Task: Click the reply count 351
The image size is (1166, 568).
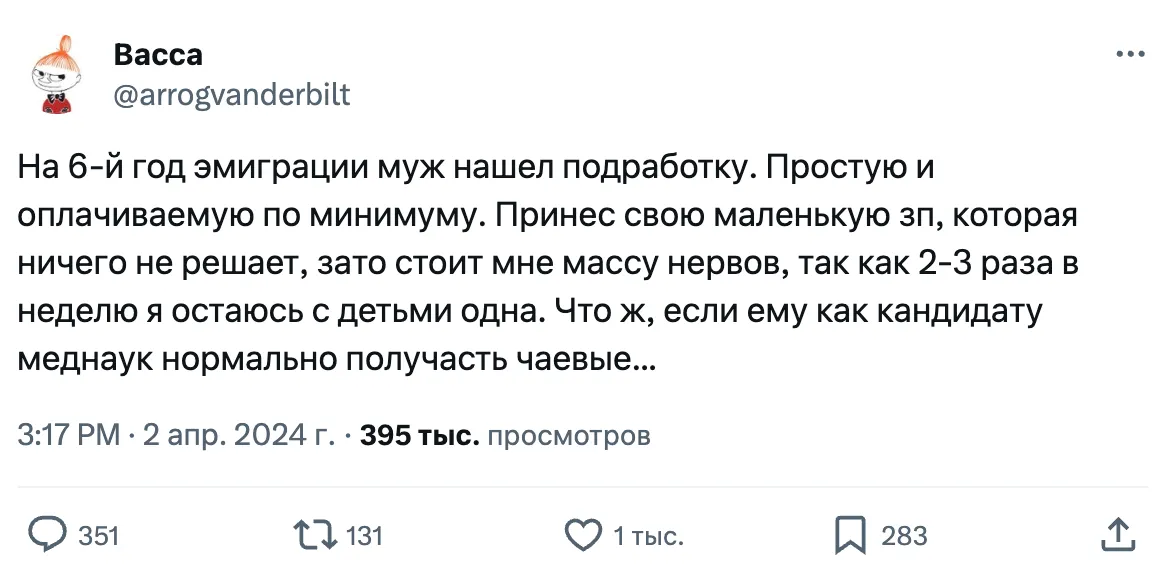Action: 99,537
